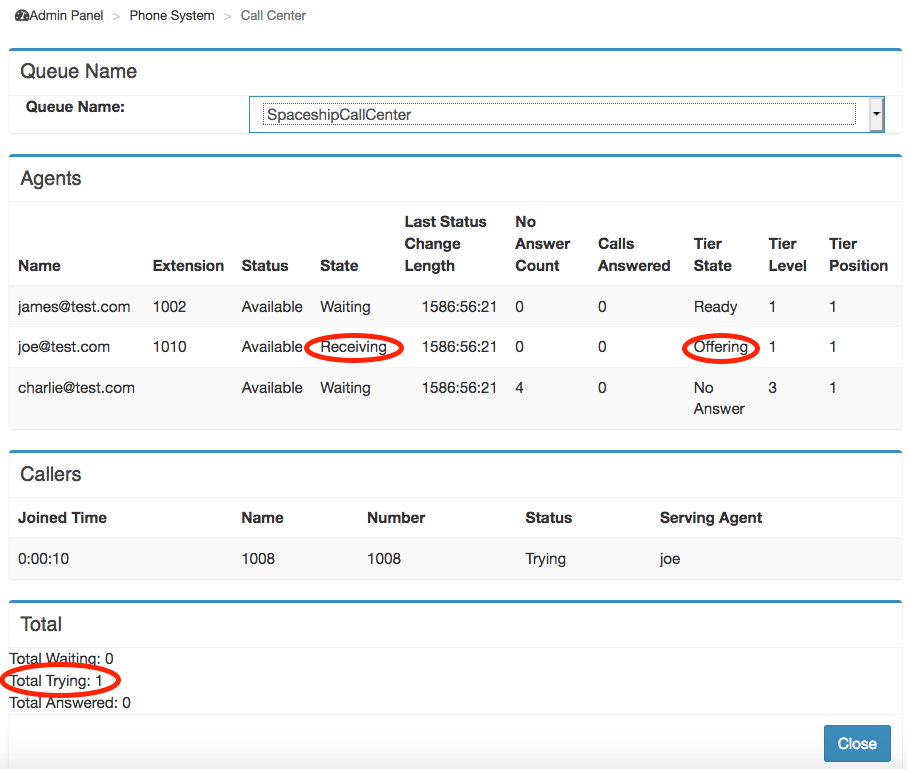Click the Extension column header
This screenshot has width=907, height=769.
[x=188, y=266]
